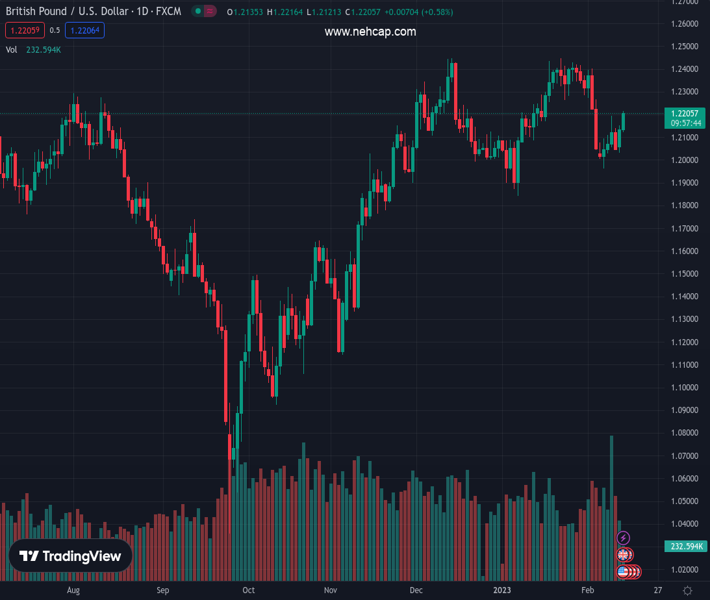Click the 232.594K volume value in legend
The width and height of the screenshot is (710, 600).
click(x=44, y=49)
